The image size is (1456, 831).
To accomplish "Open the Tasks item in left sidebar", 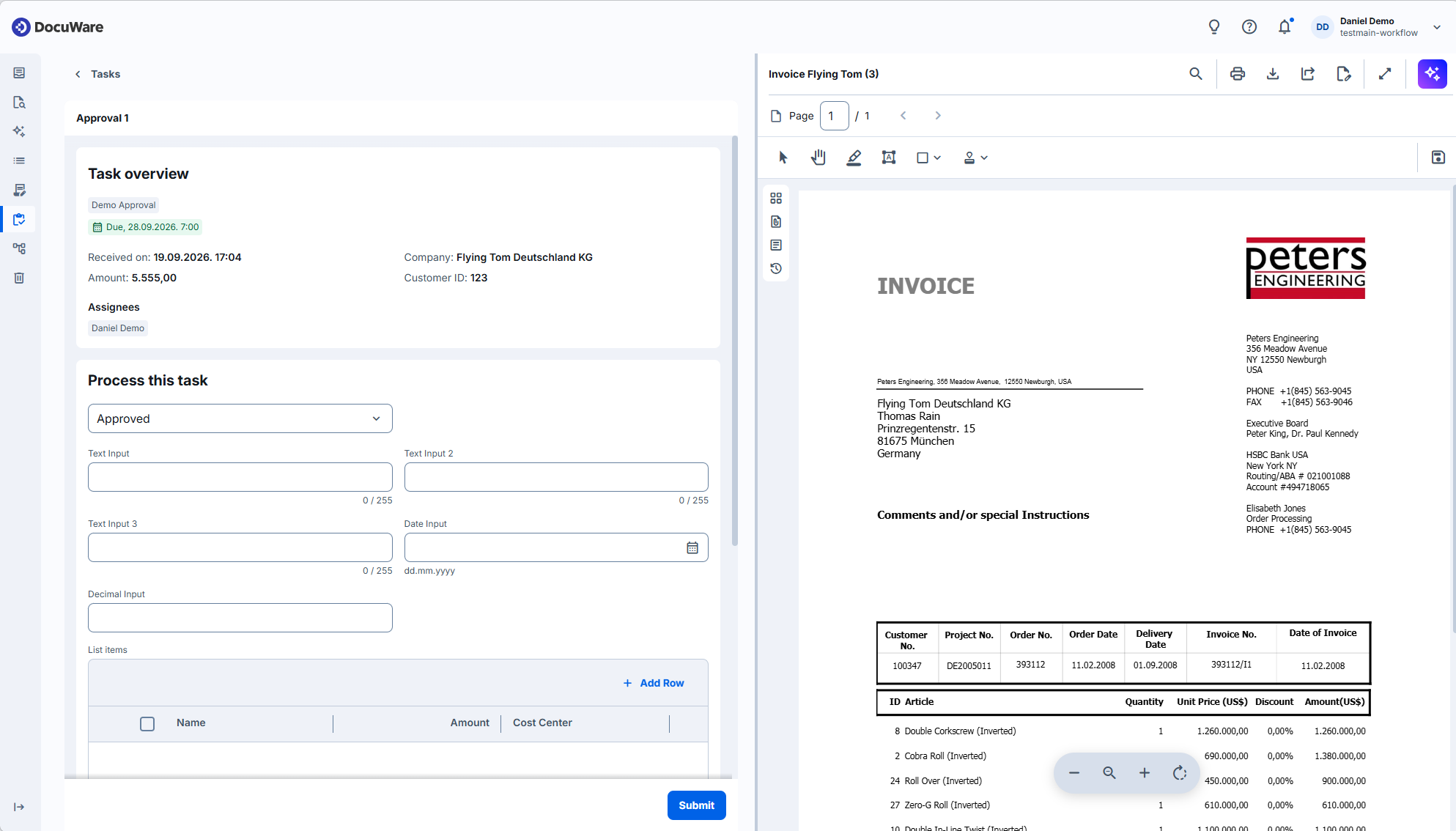I will (x=20, y=219).
